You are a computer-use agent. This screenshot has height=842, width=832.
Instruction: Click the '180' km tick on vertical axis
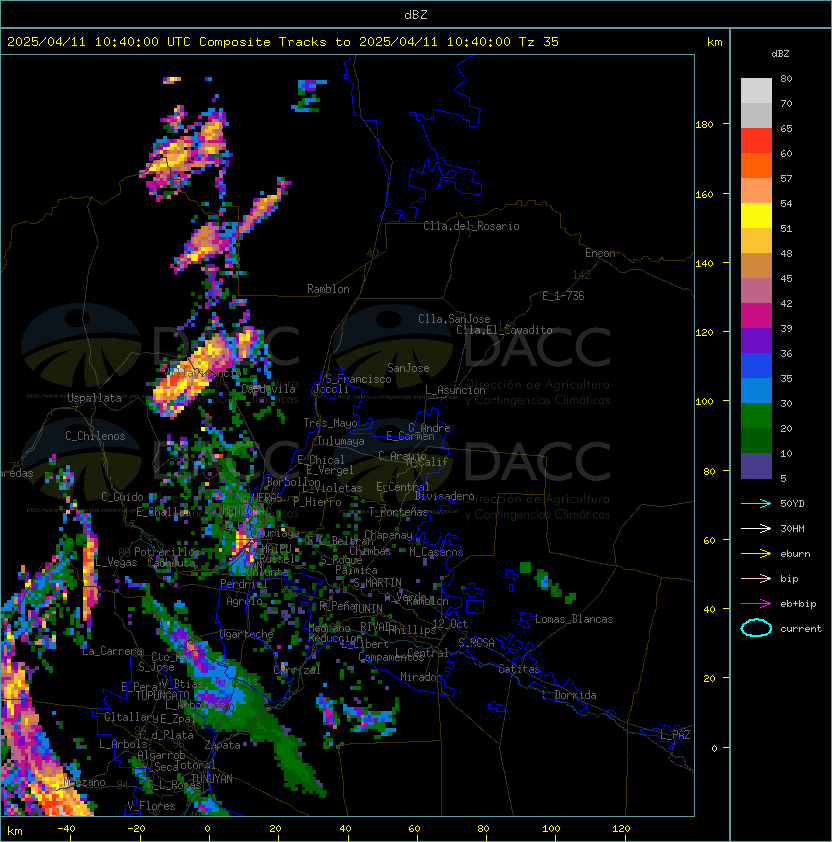point(704,125)
